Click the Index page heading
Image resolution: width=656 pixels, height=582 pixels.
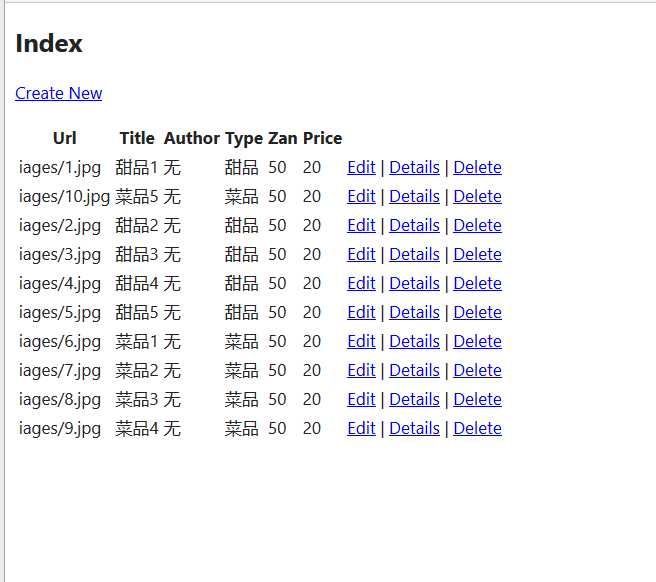coord(49,44)
